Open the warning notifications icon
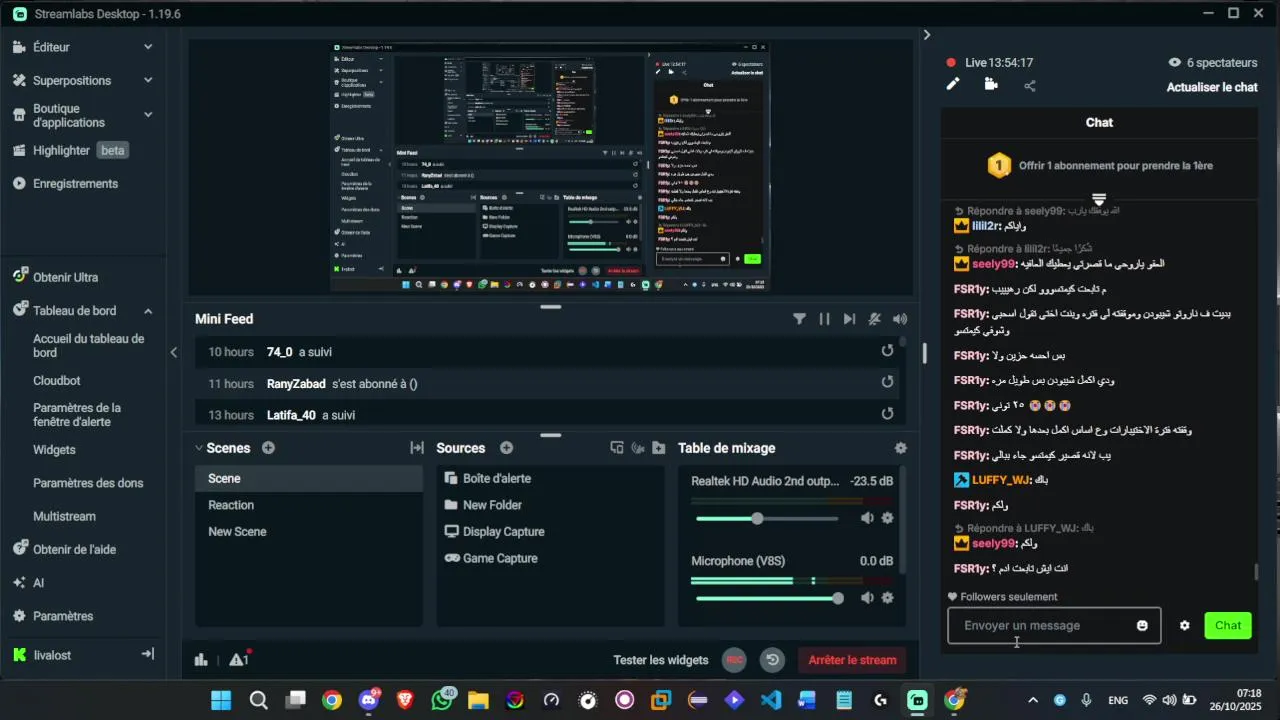 coord(238,659)
